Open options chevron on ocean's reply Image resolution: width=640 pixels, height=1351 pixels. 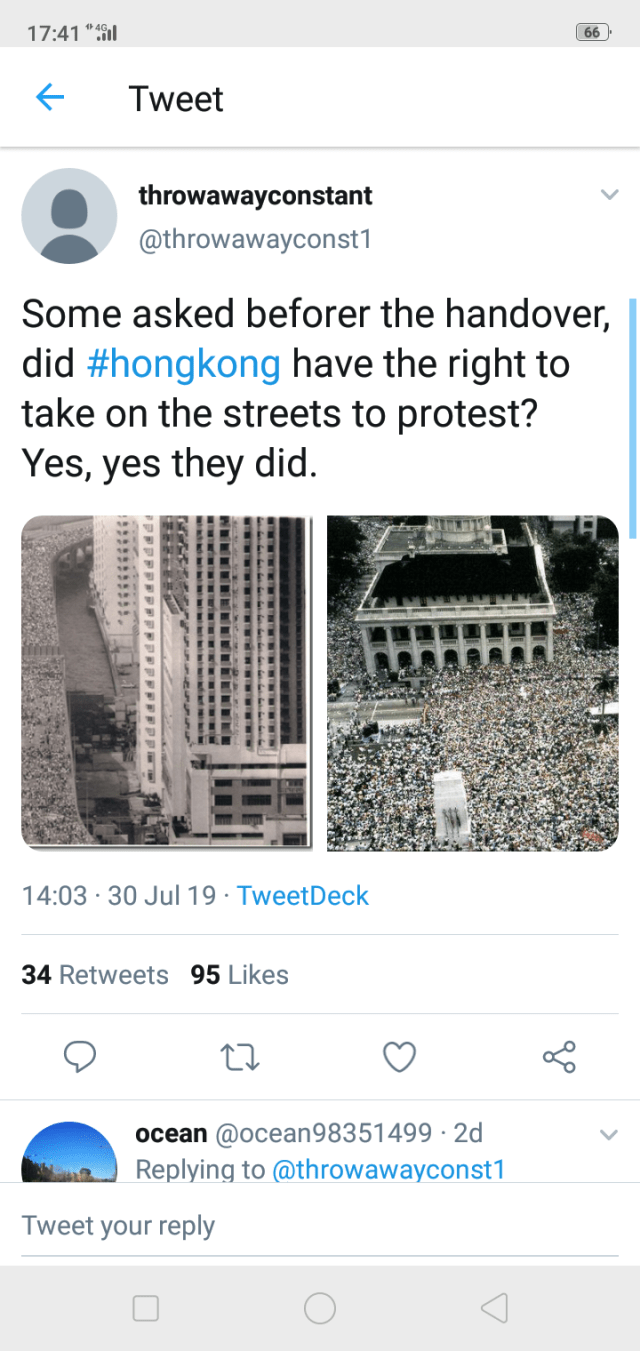pos(609,1134)
